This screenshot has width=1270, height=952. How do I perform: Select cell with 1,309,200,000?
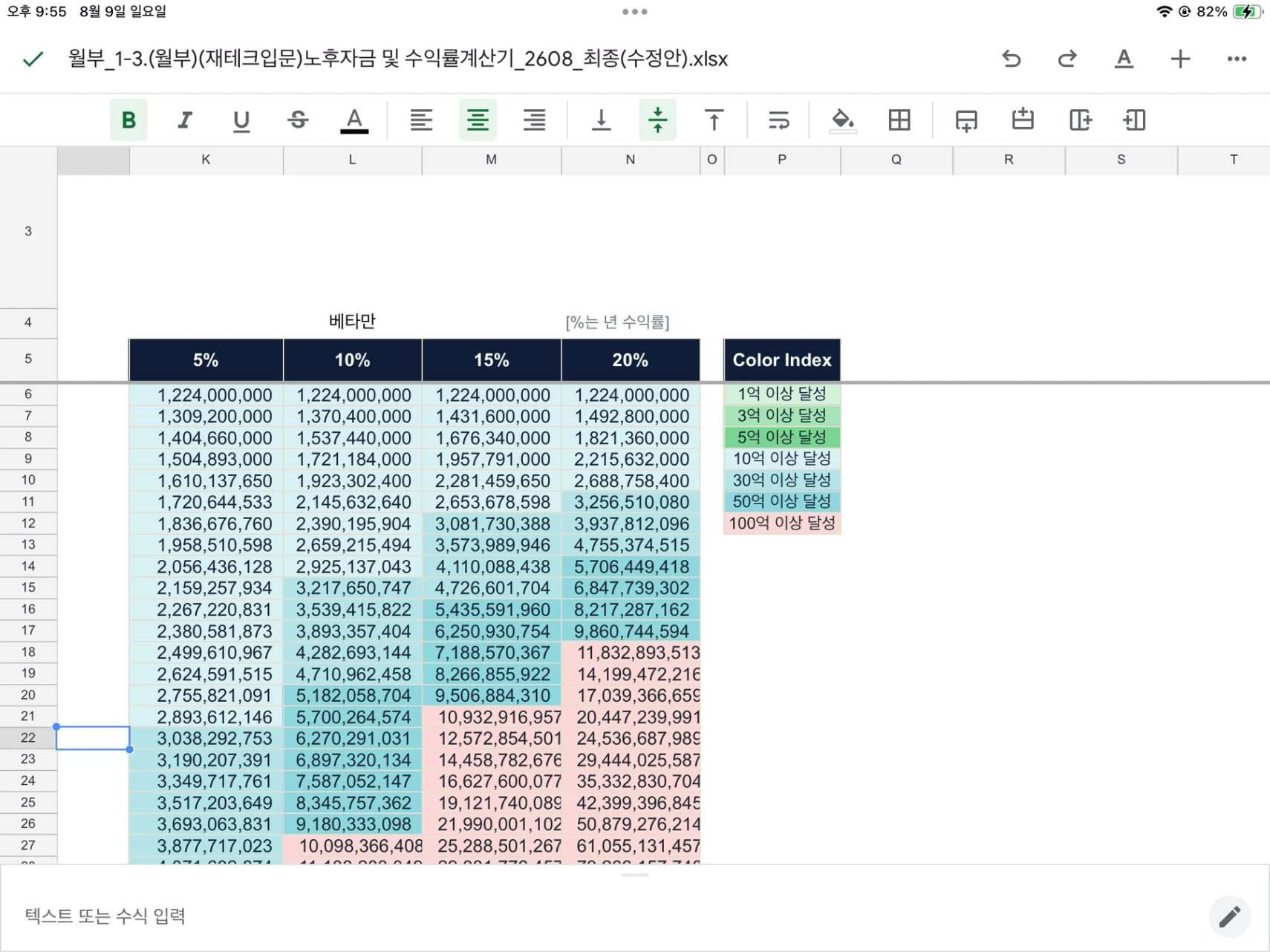click(206, 417)
